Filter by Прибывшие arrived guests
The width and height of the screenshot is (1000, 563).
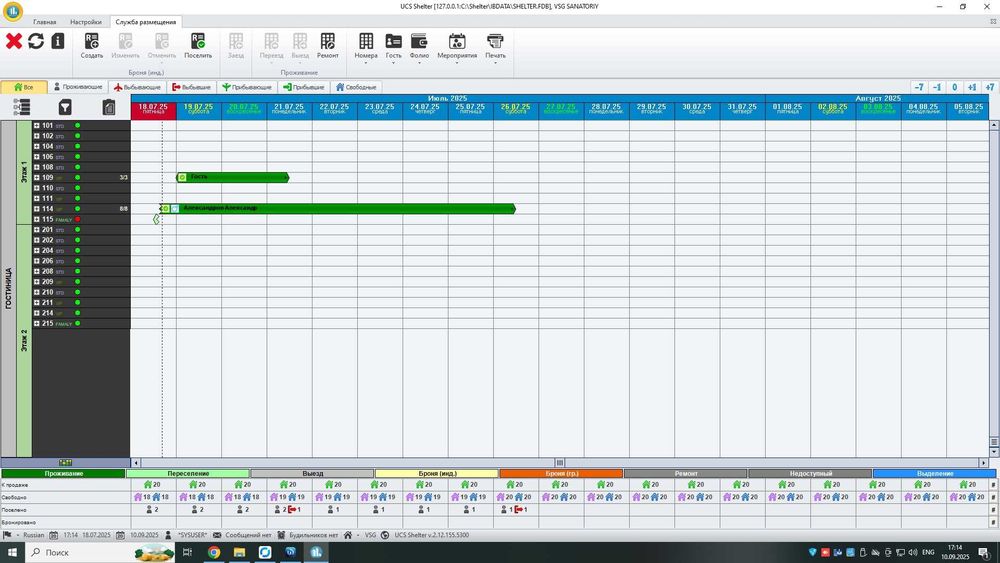[x=304, y=87]
